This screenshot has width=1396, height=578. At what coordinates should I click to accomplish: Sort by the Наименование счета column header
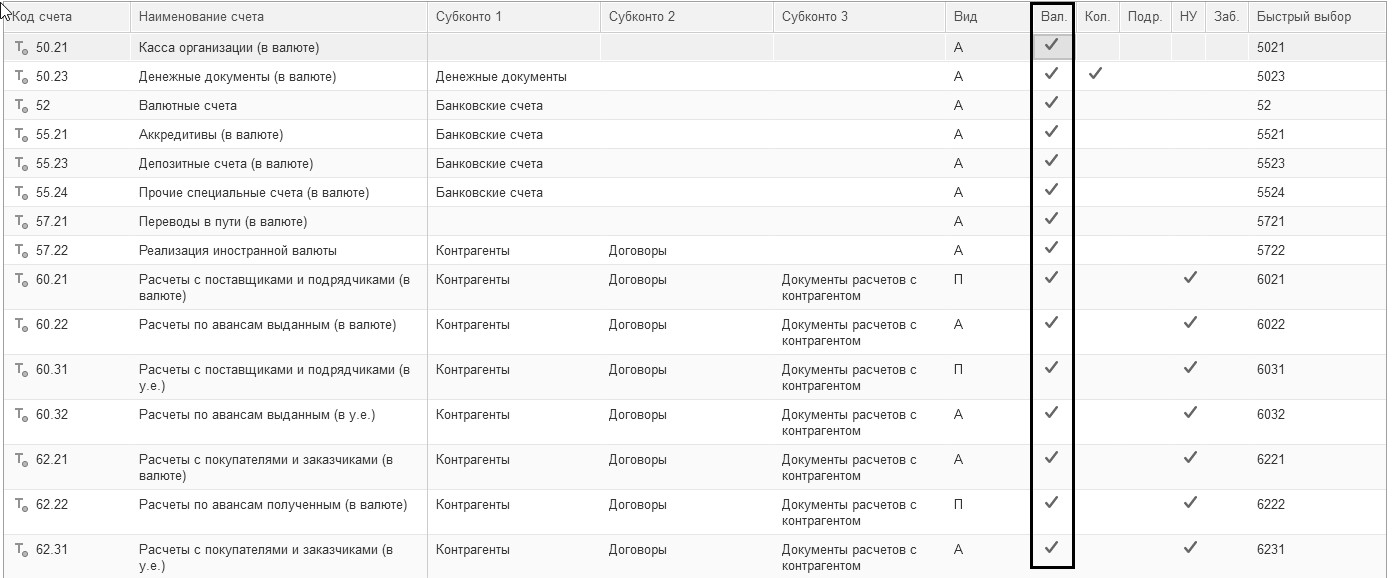(x=201, y=17)
